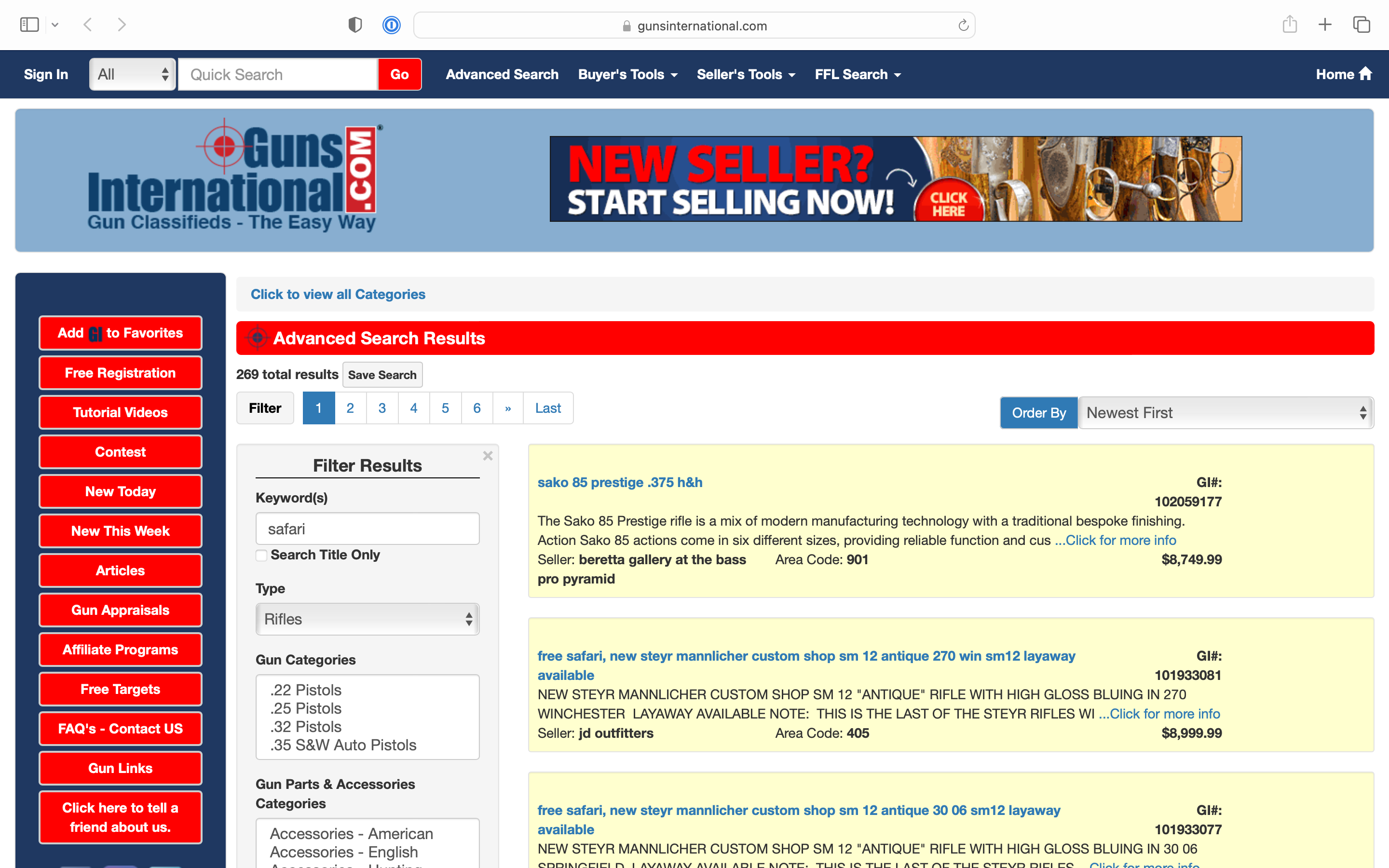
Task: Reload the page with the refresh icon
Action: coord(963,25)
